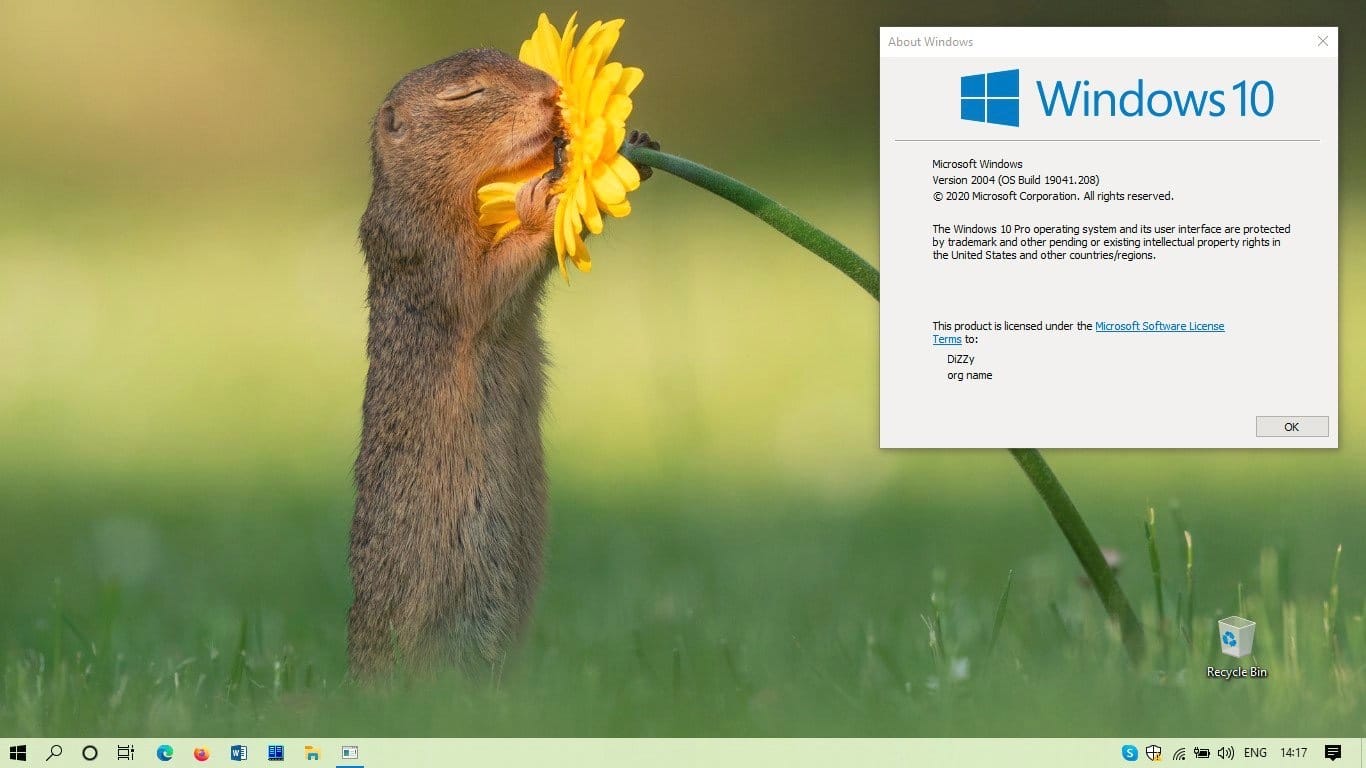Launch Cortana from the taskbar

click(x=90, y=753)
